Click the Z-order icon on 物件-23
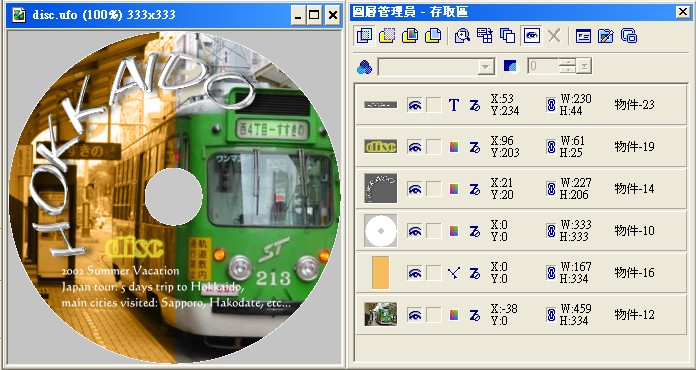 click(x=475, y=105)
